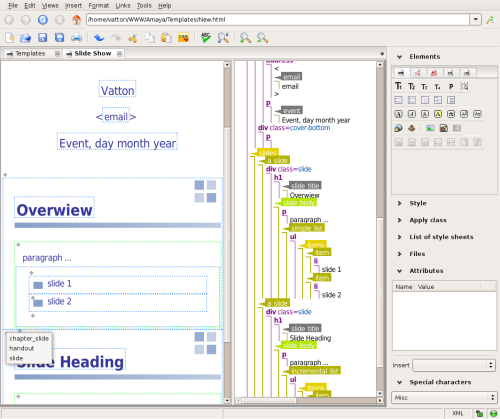Expand the Apply class section
This screenshot has height=419, width=500.
point(399,220)
